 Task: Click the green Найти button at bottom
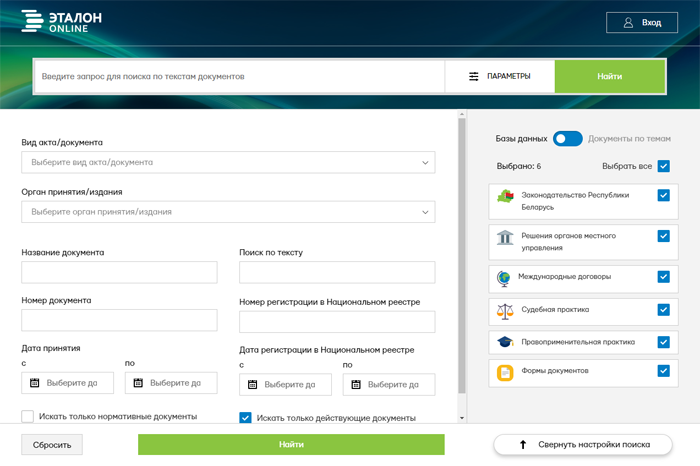point(291,445)
